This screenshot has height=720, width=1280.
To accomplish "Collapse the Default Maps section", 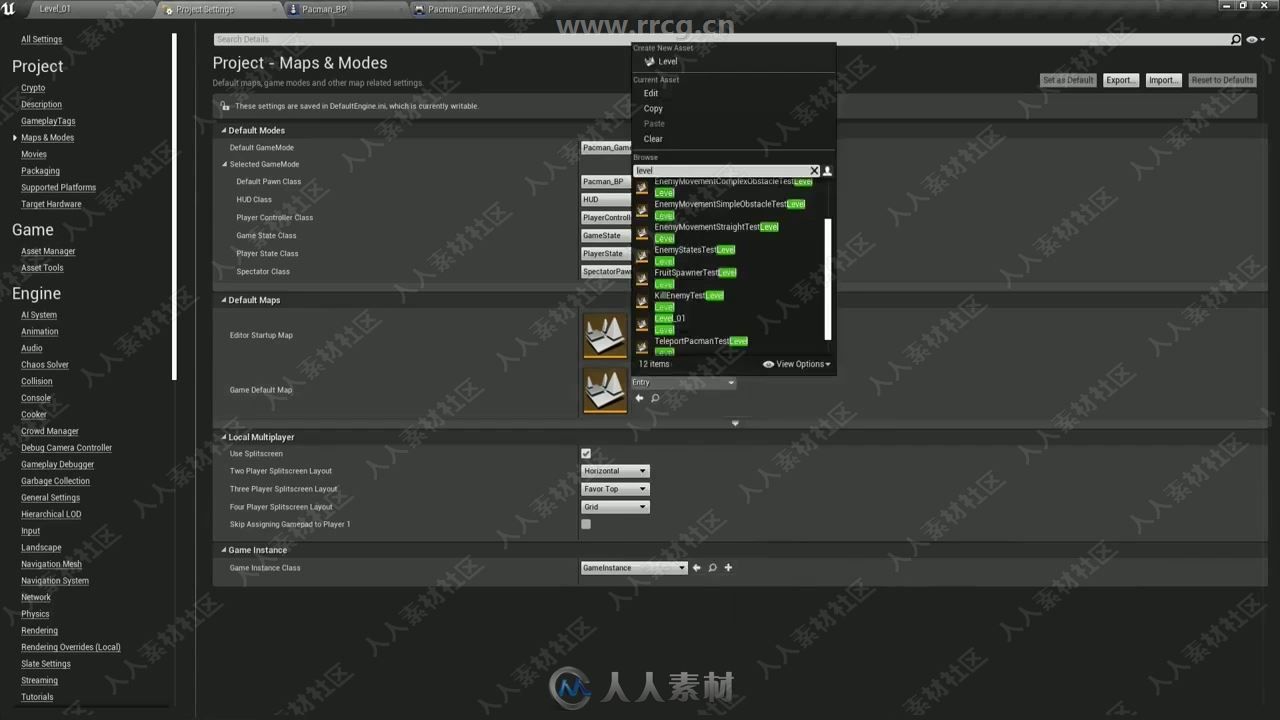I will point(224,300).
